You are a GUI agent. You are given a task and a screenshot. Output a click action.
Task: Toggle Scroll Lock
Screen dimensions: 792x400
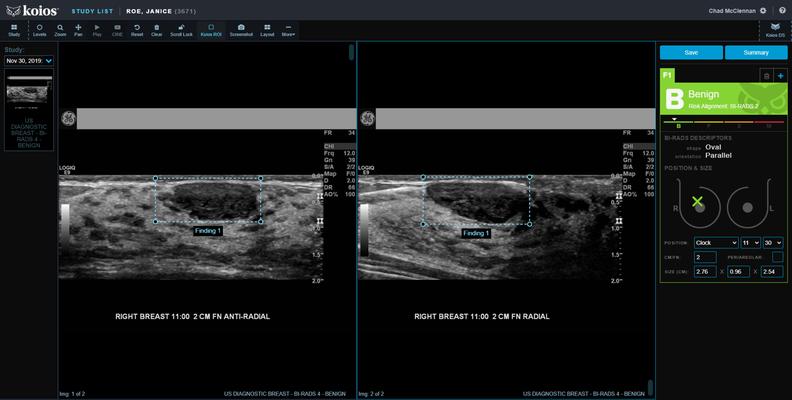(181, 29)
